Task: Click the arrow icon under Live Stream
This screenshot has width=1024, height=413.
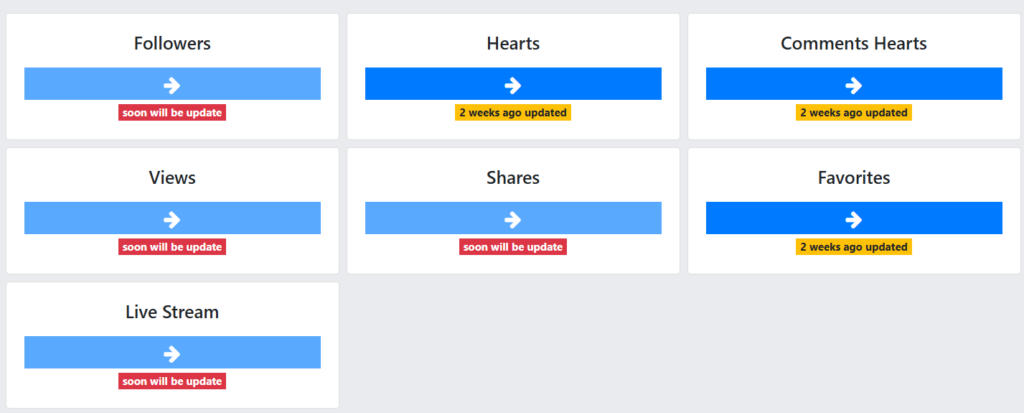Action: click(x=172, y=352)
